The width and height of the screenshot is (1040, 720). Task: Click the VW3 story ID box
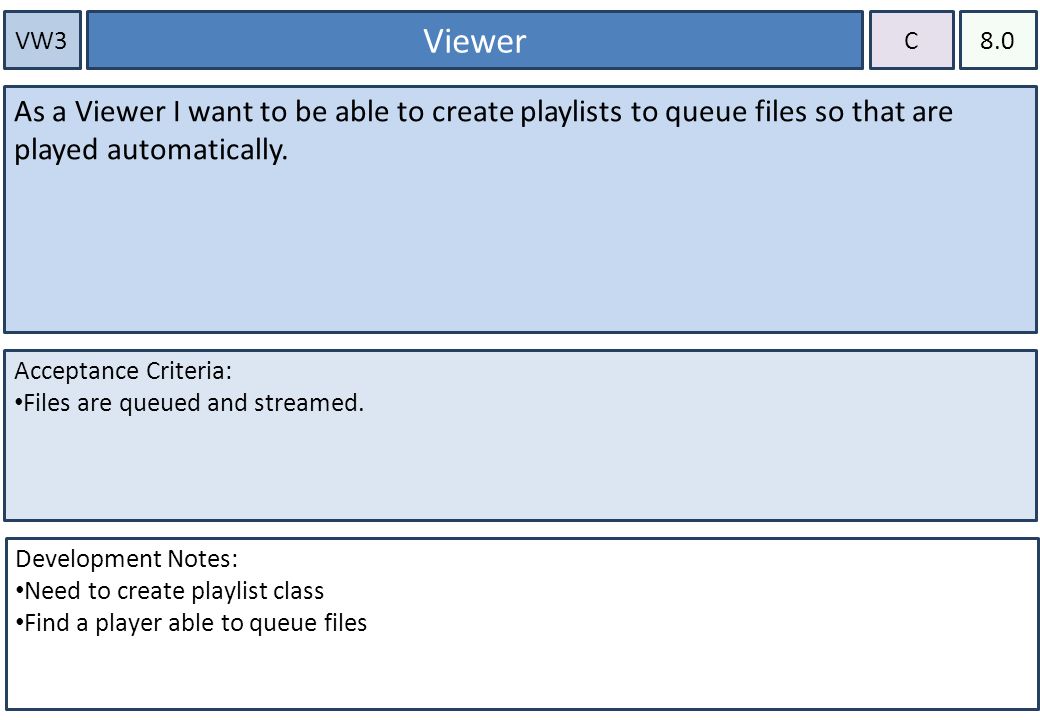(x=42, y=40)
